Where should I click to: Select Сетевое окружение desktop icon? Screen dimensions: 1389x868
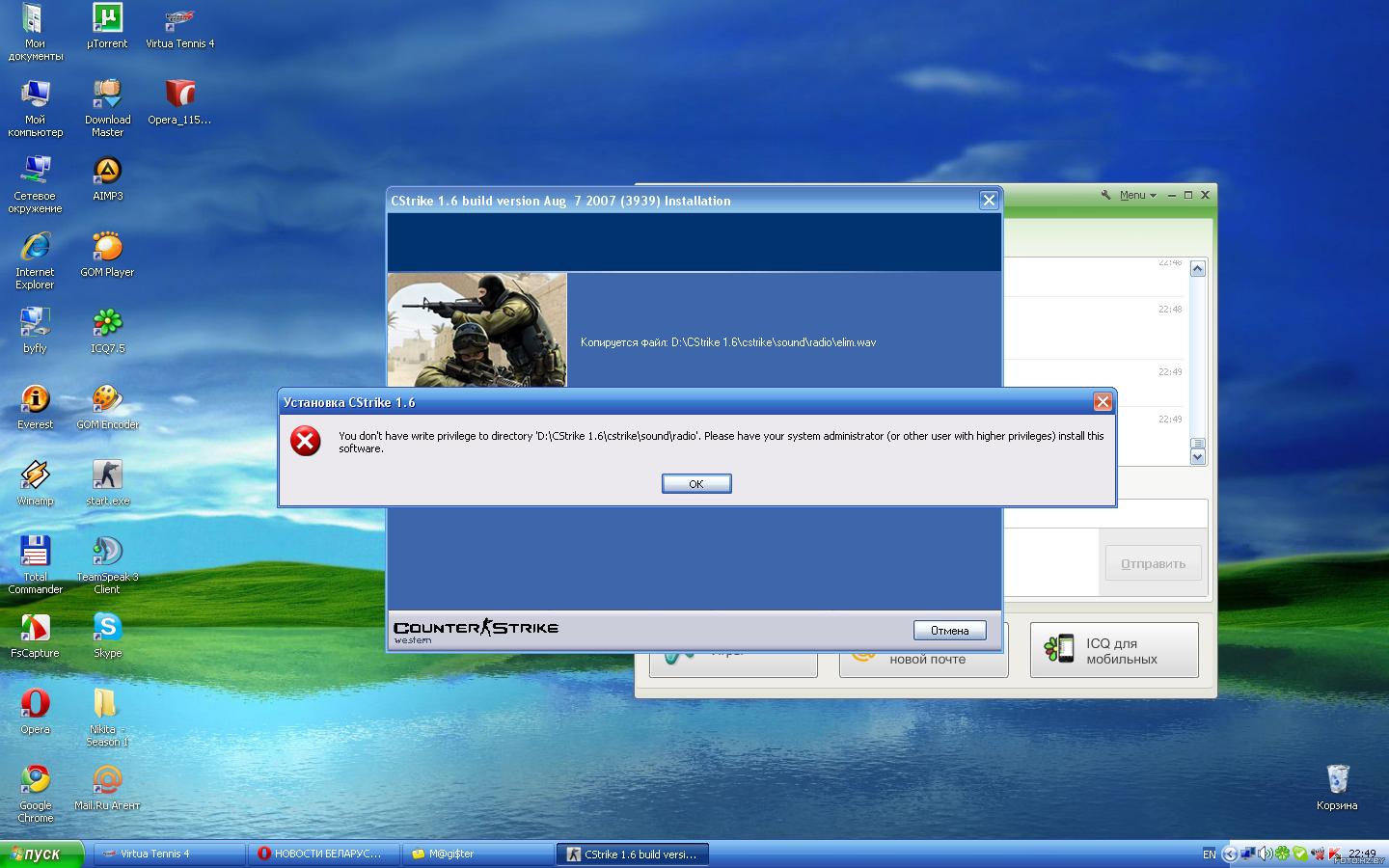pyautogui.click(x=35, y=184)
